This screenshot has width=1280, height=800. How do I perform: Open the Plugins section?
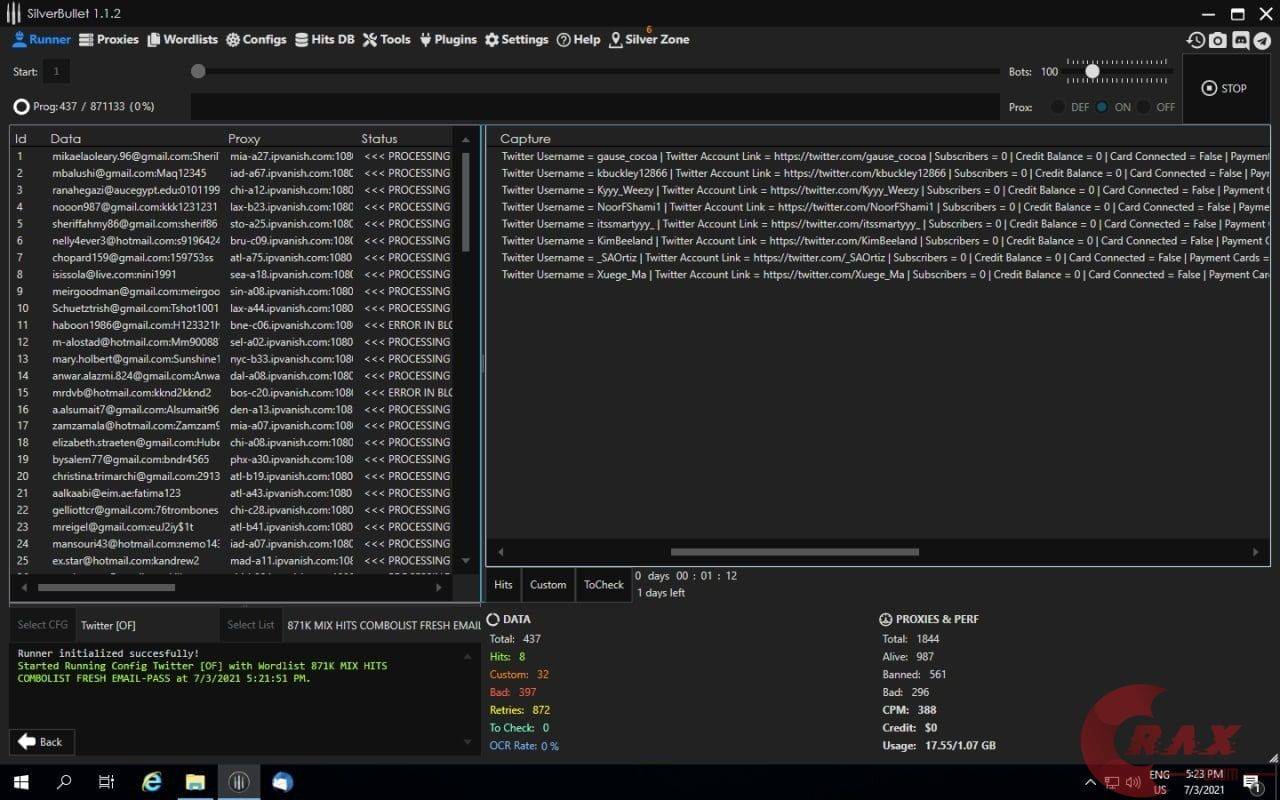[x=447, y=40]
